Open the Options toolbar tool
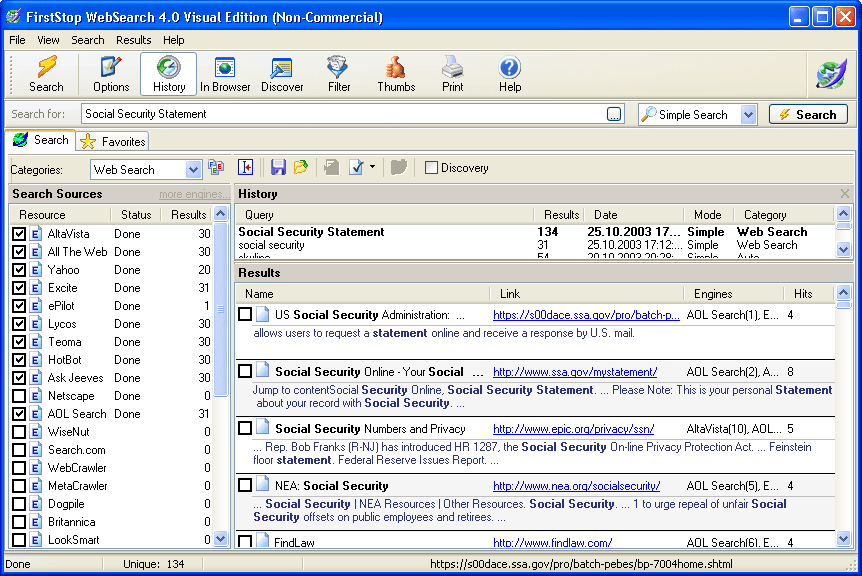This screenshot has height=576, width=862. [110, 74]
